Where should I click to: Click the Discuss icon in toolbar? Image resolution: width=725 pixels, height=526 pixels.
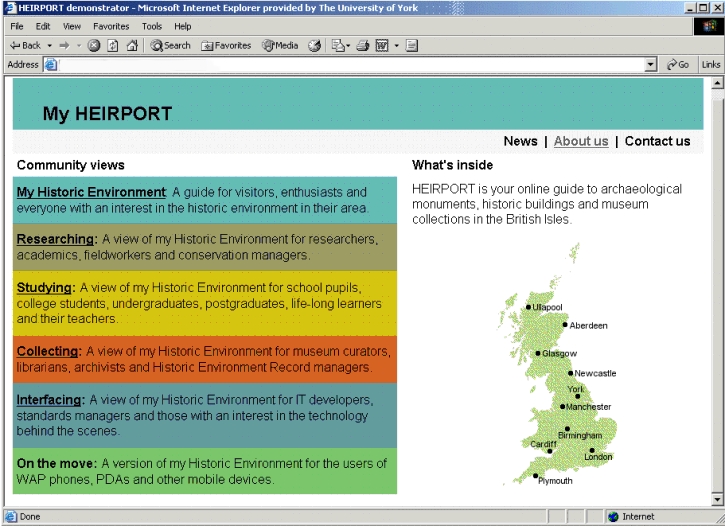412,45
